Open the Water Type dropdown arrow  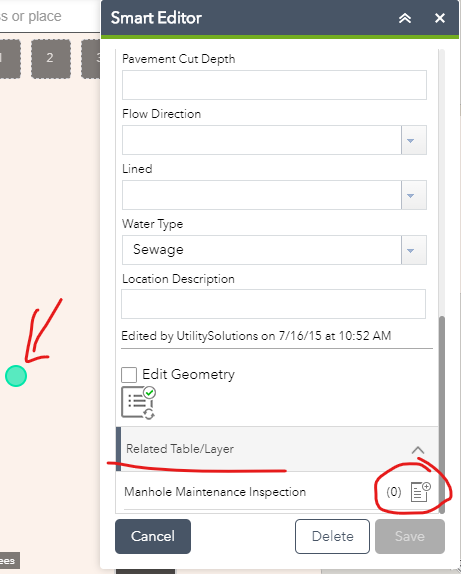[414, 250]
